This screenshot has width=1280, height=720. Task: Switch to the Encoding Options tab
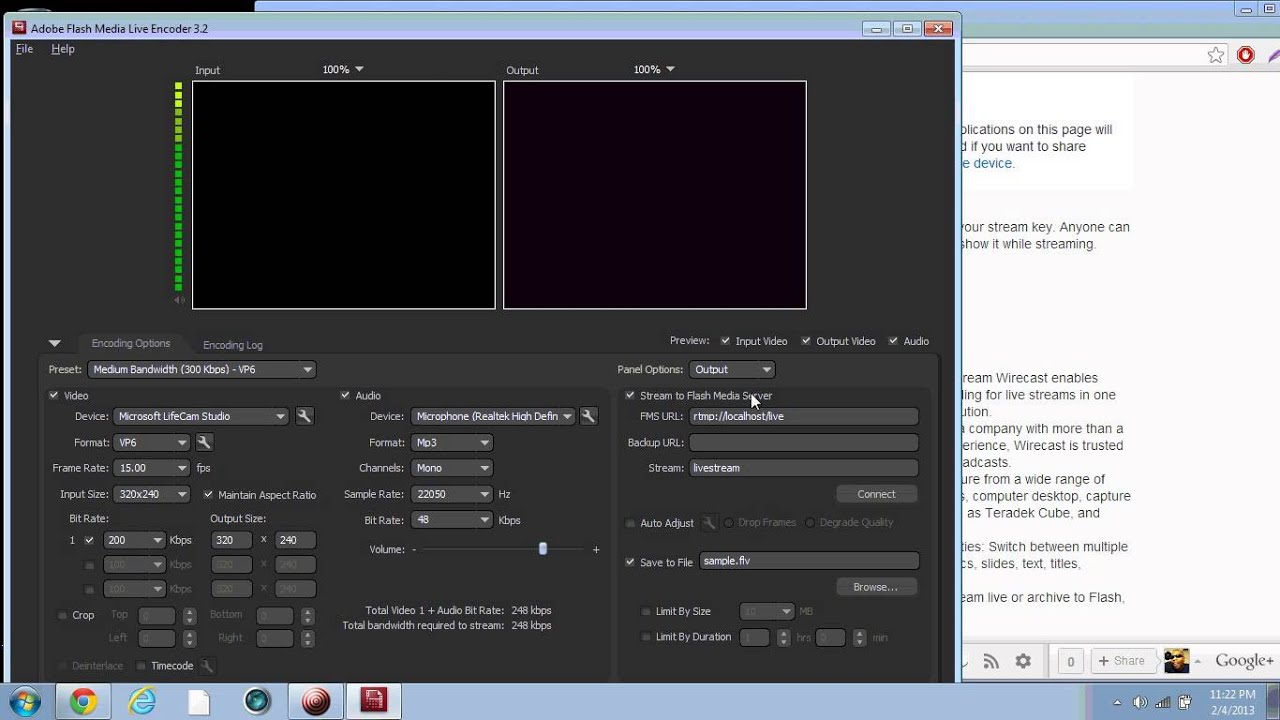(x=131, y=343)
